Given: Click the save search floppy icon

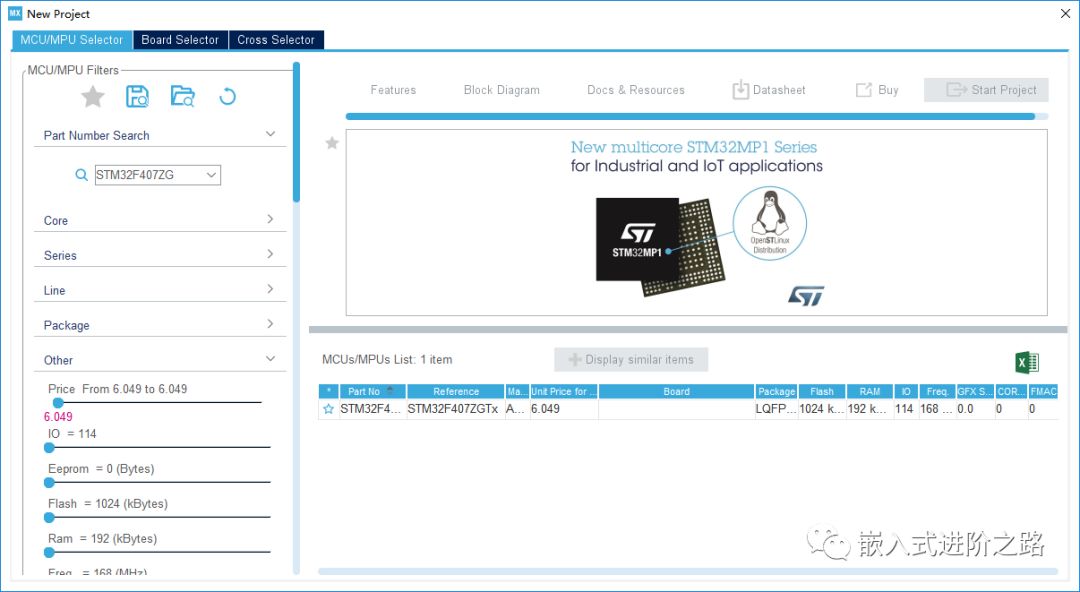Looking at the screenshot, I should [137, 96].
